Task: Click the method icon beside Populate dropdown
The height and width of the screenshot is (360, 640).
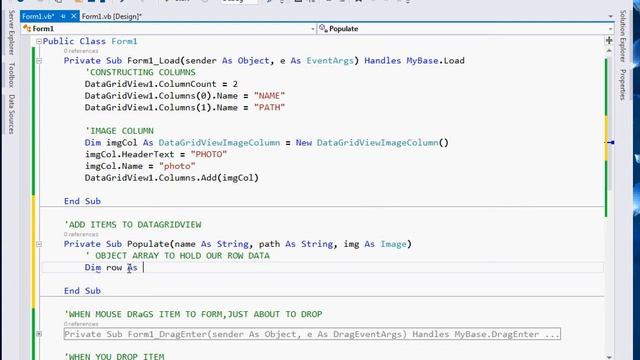Action: [323, 29]
